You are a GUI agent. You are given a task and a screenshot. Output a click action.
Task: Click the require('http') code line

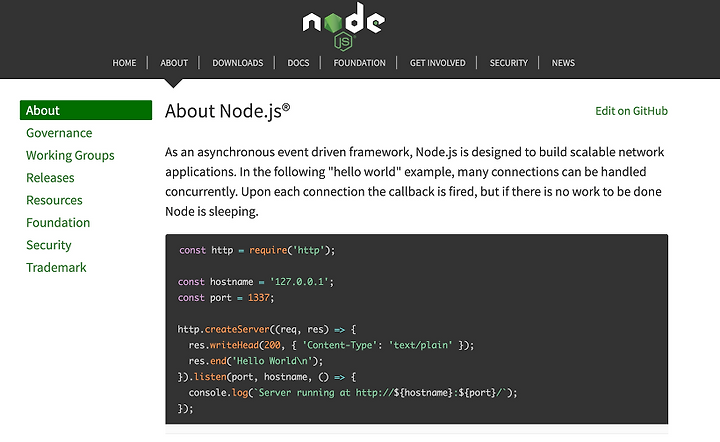coord(257,250)
